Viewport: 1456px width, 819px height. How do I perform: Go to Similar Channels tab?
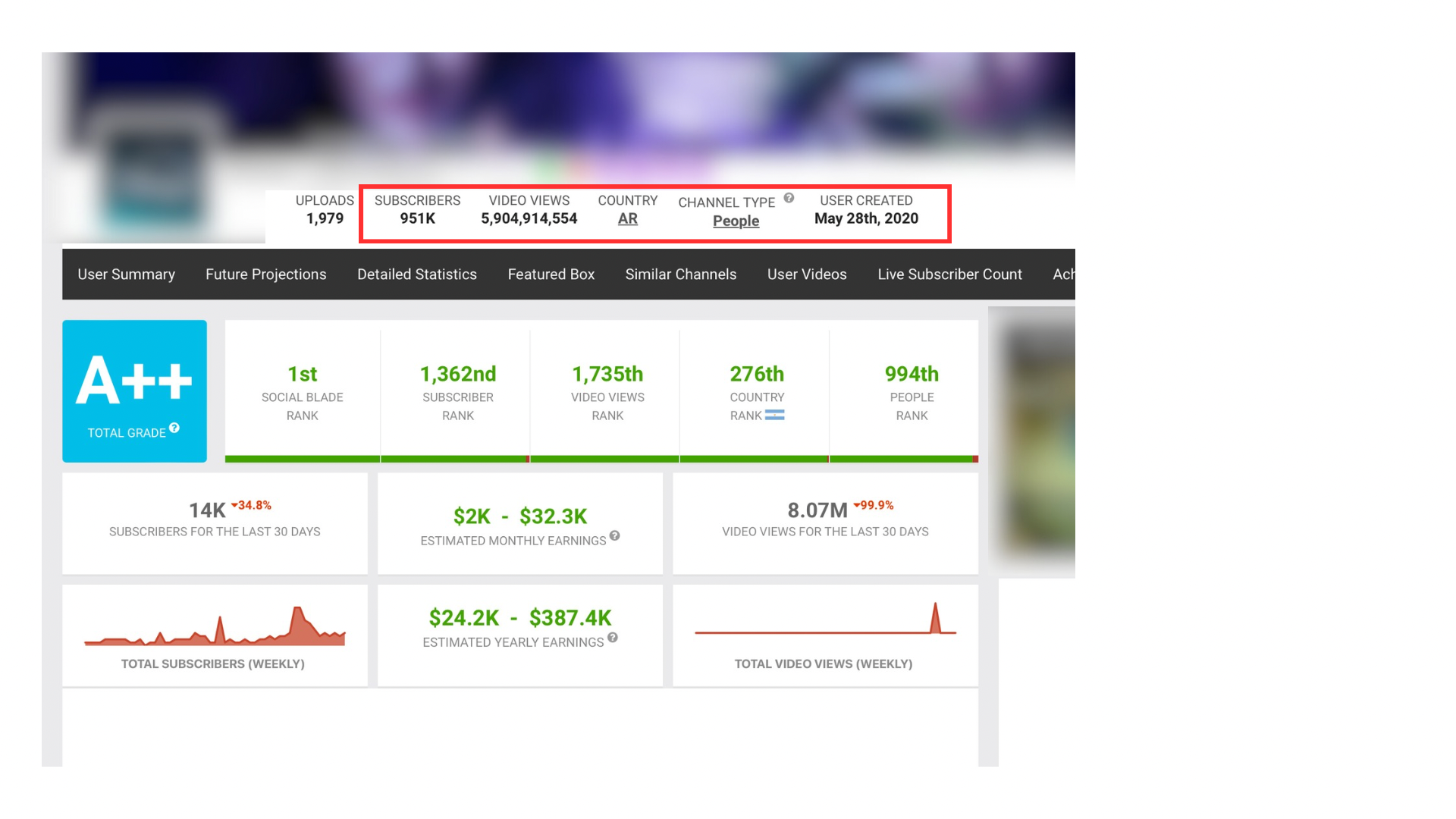pos(680,275)
